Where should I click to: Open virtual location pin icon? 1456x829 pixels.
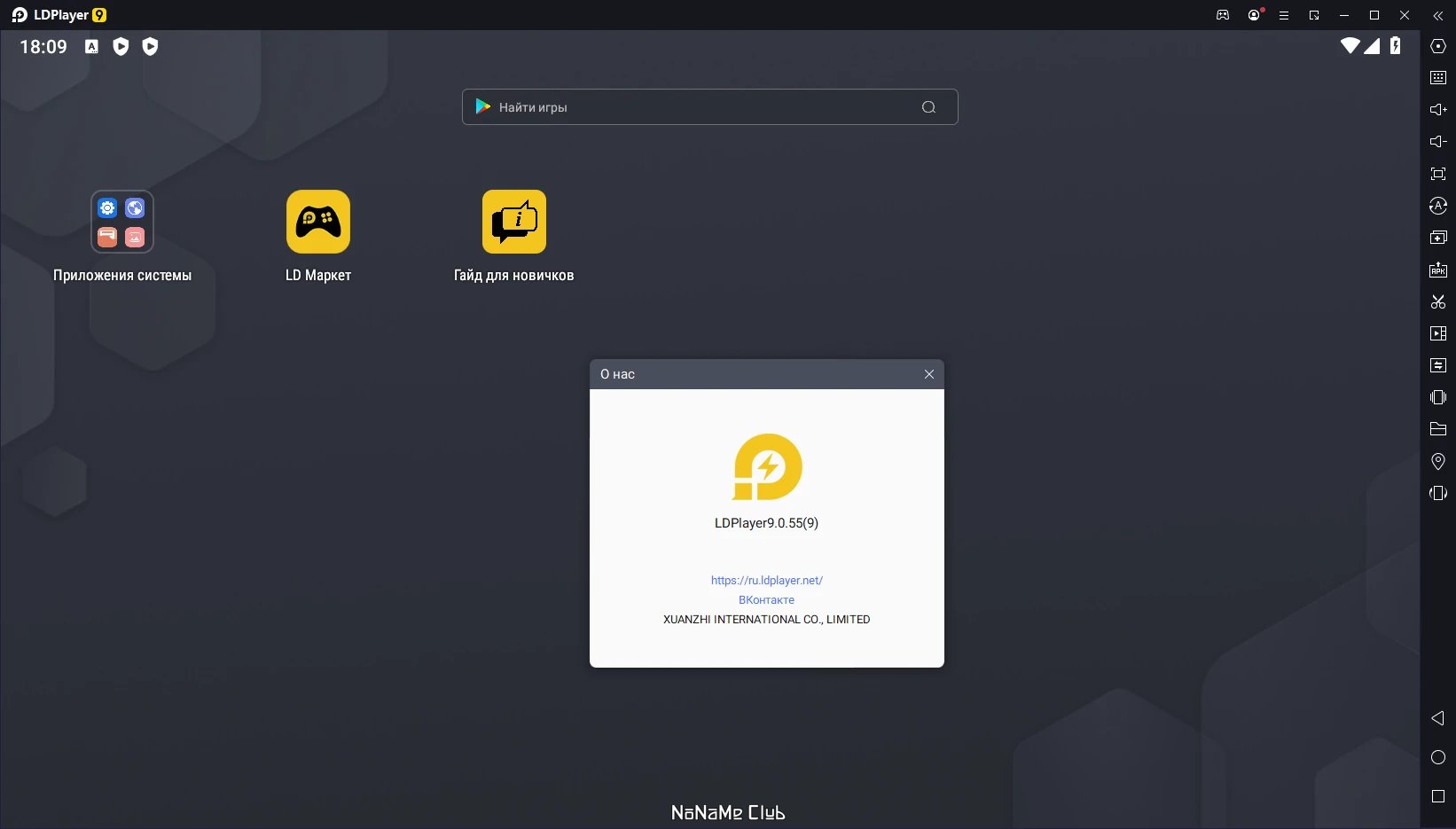tap(1438, 461)
